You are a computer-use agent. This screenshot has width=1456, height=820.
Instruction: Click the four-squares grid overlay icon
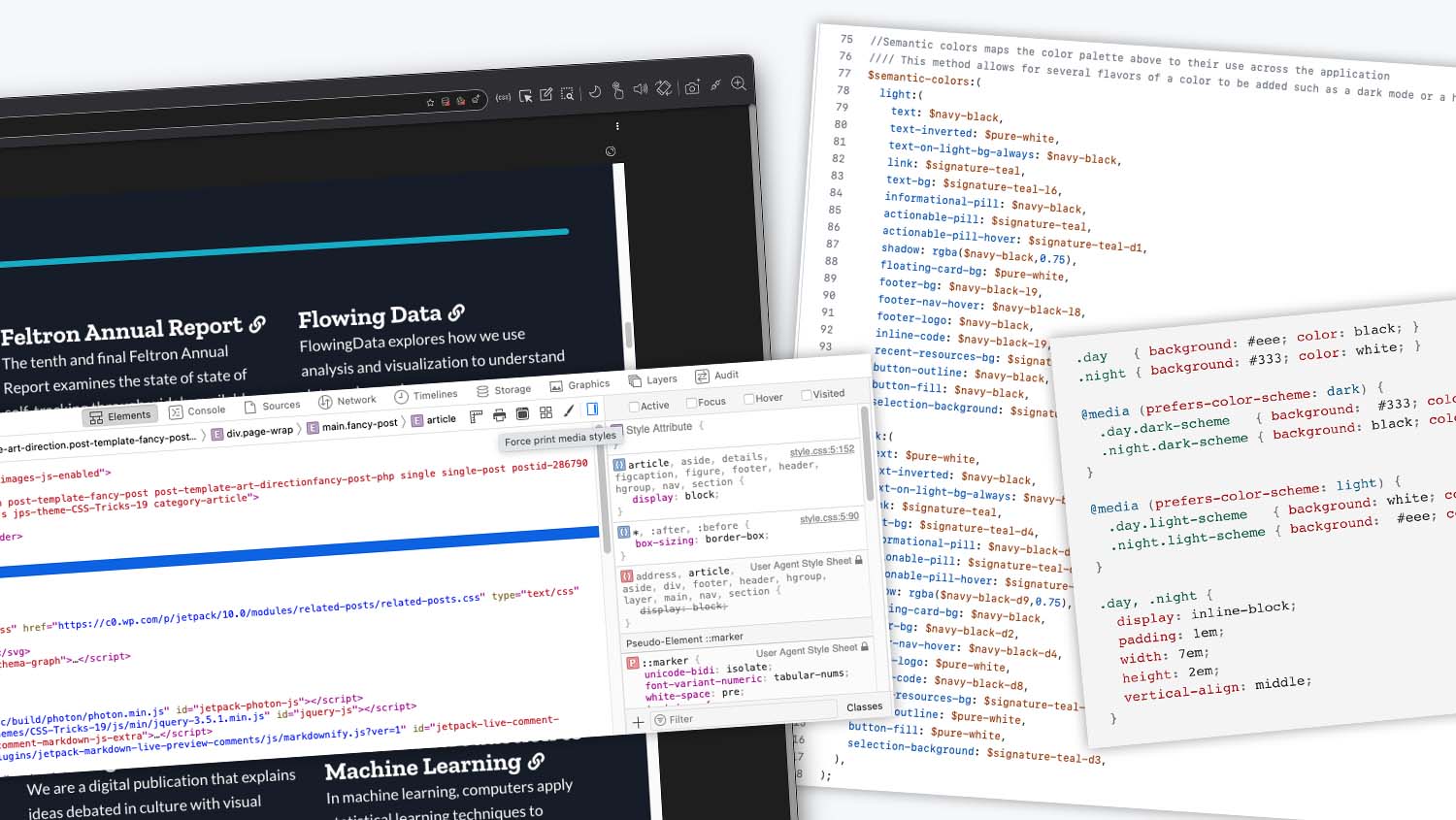pos(546,412)
